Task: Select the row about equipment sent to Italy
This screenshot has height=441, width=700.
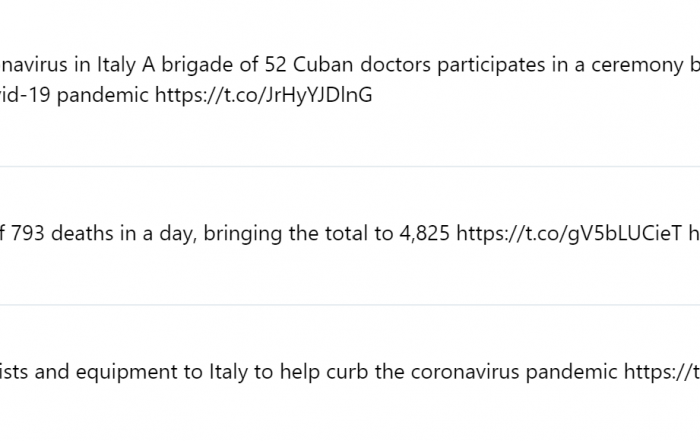Action: click(x=350, y=374)
